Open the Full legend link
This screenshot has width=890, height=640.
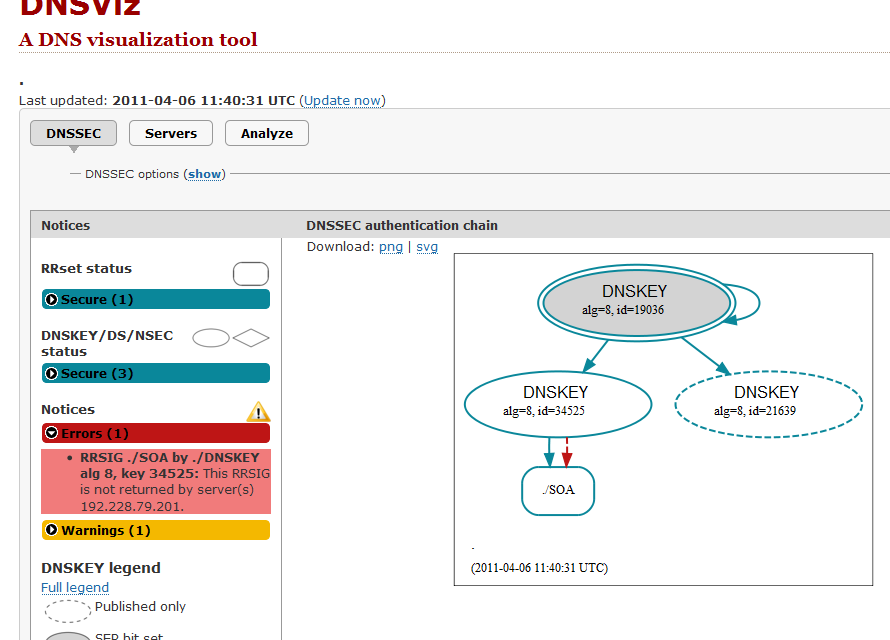point(75,588)
